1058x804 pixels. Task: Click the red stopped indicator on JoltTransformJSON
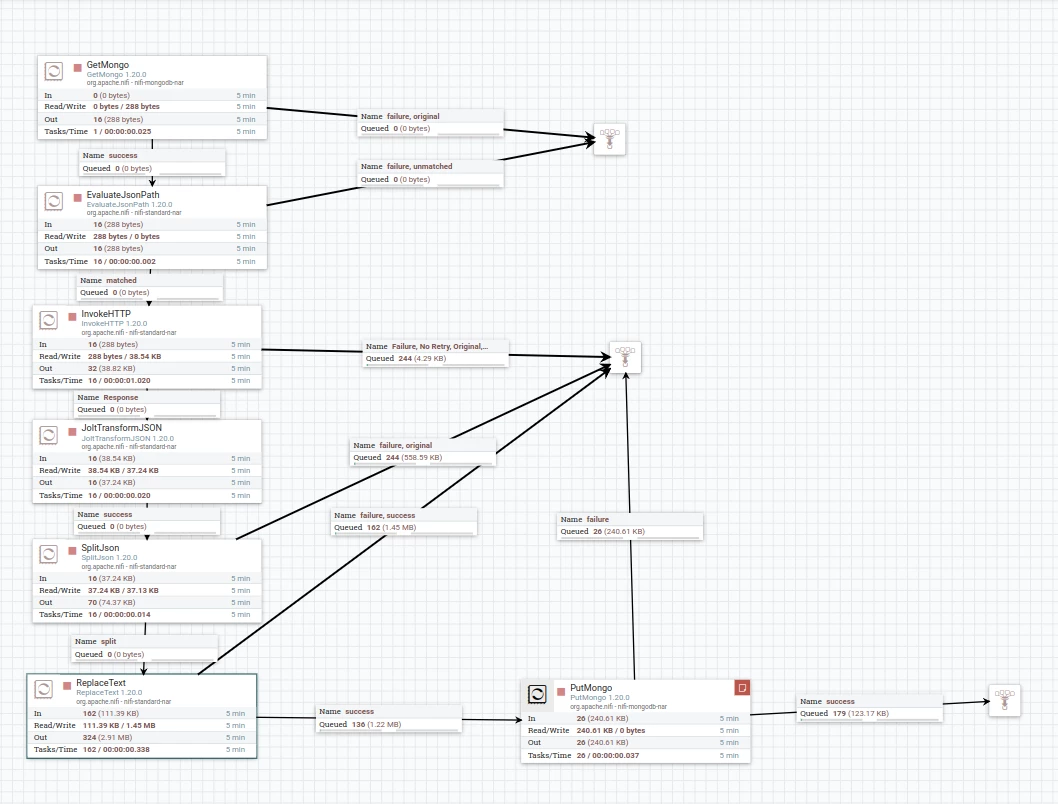73,431
